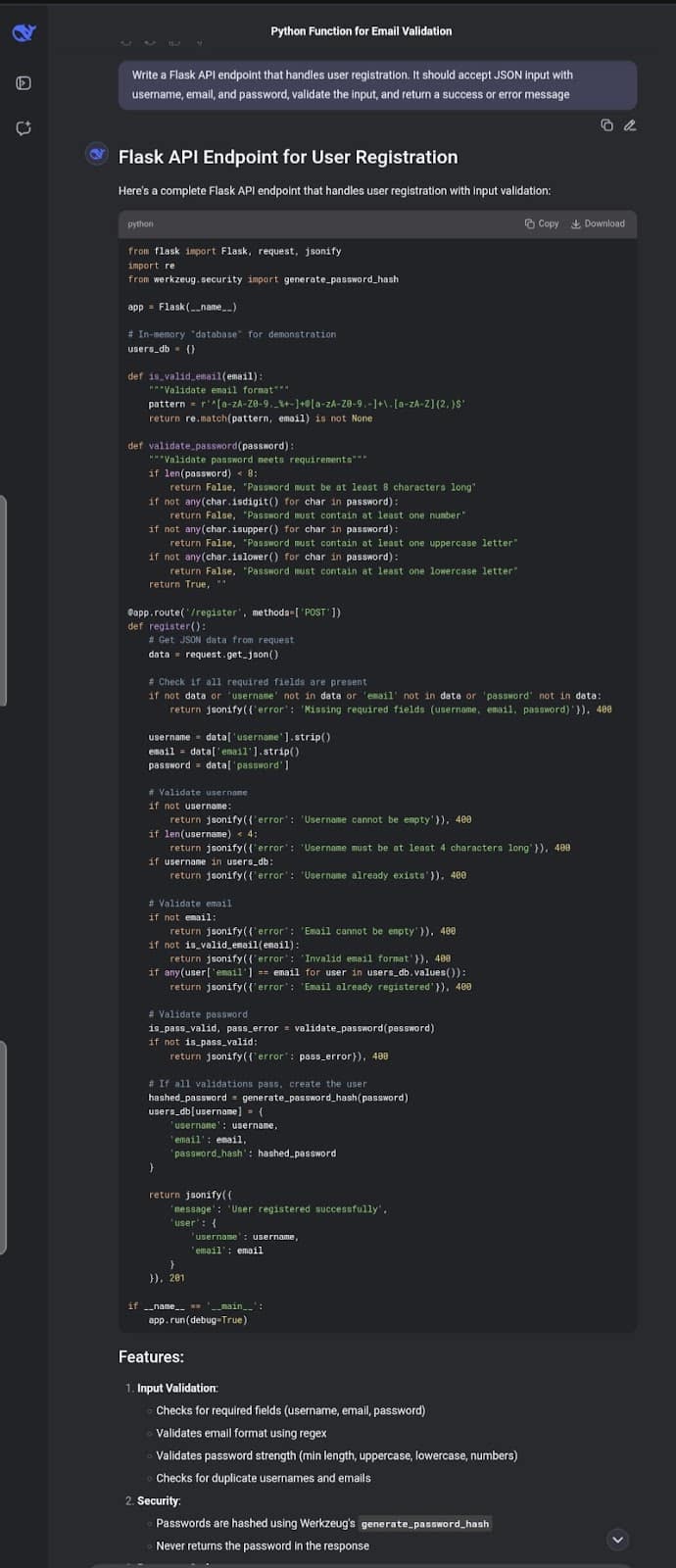
Task: Click the 'app.run(debug=True)' line
Action: [198, 1320]
